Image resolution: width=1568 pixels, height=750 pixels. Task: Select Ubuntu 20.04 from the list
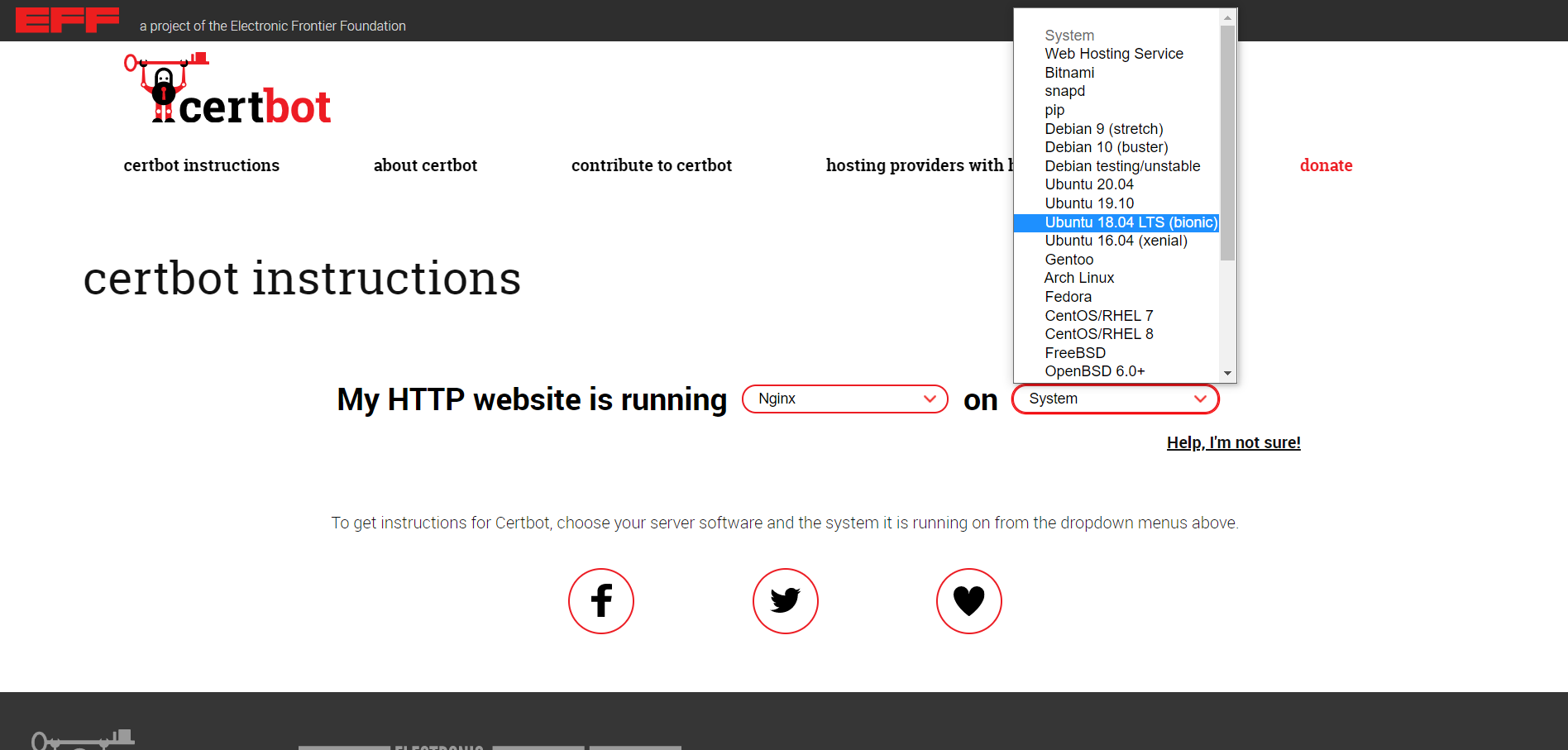click(1088, 184)
